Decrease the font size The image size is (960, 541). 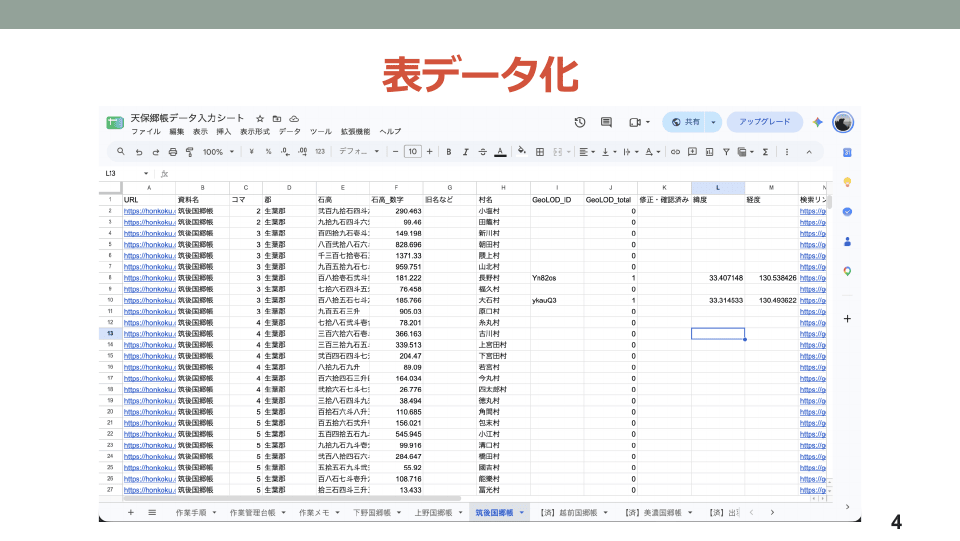tap(396, 152)
